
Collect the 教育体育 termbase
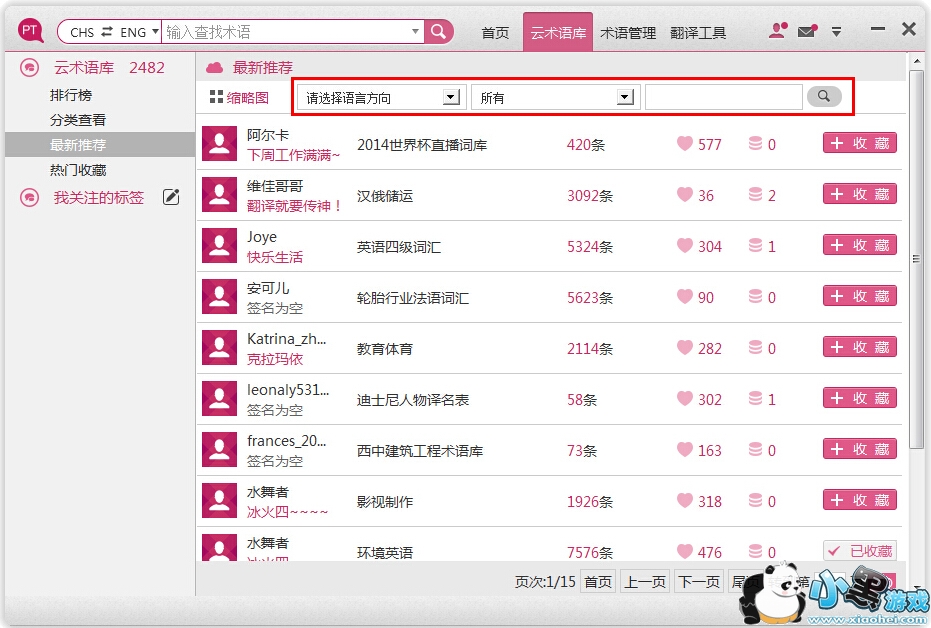[x=859, y=347]
